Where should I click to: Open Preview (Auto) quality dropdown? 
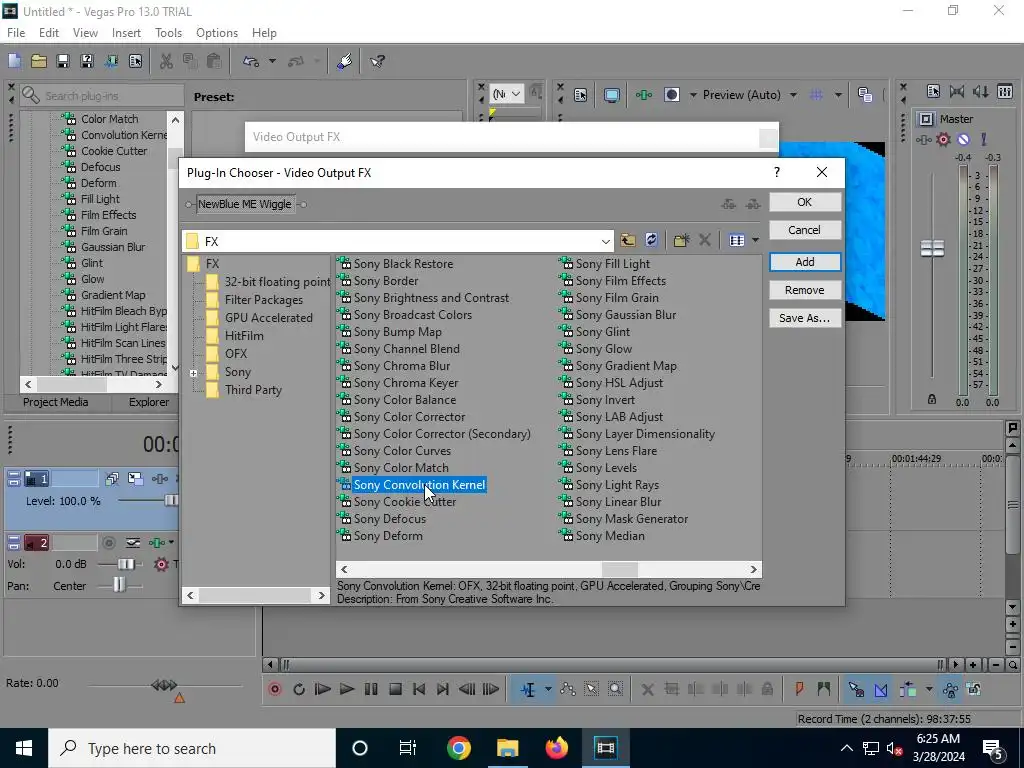point(793,95)
